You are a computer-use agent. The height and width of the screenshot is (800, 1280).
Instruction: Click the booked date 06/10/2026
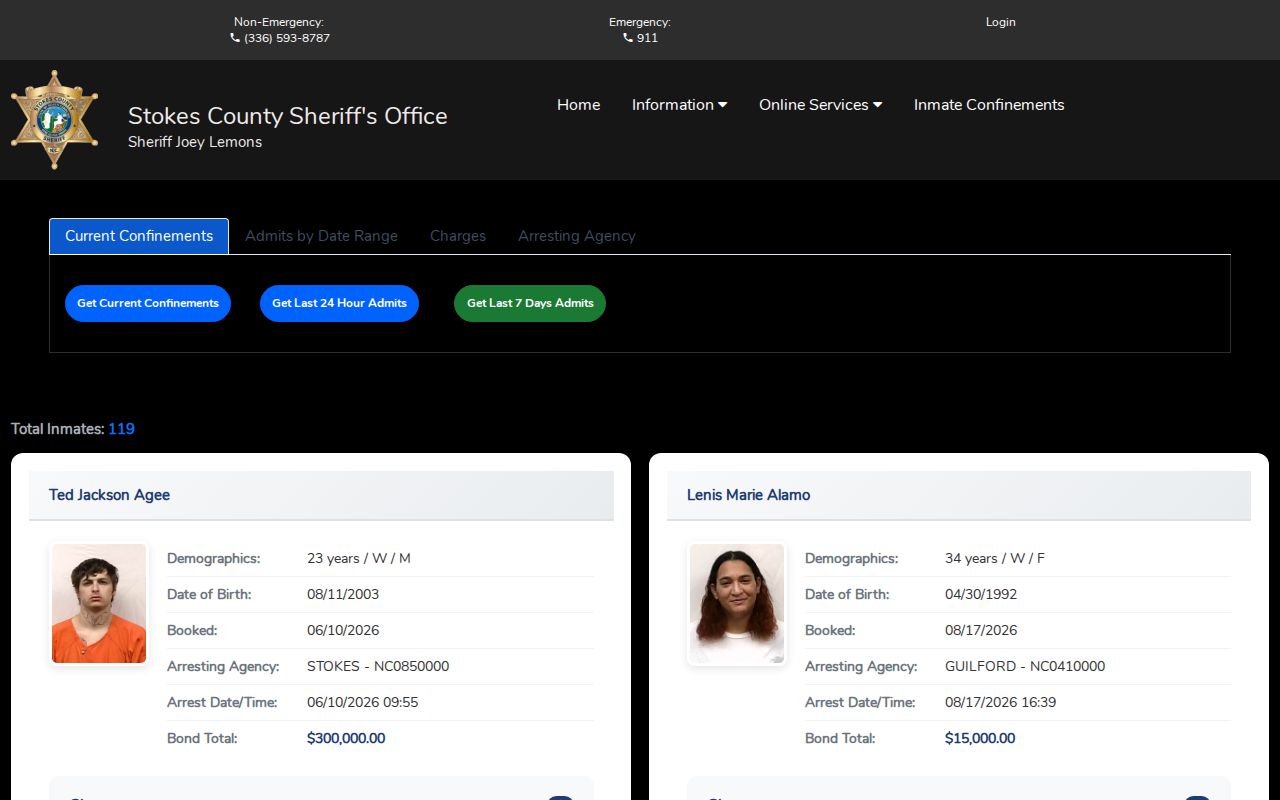[343, 630]
